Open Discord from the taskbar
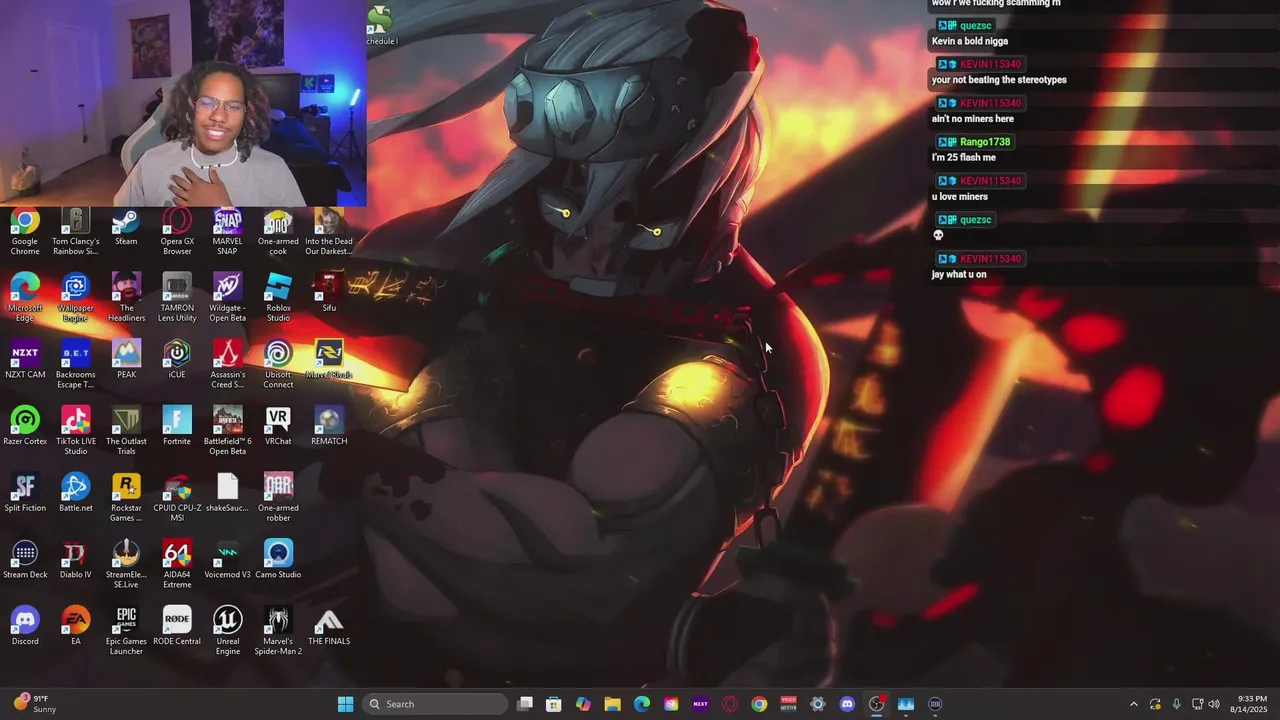The image size is (1280, 720). [847, 704]
